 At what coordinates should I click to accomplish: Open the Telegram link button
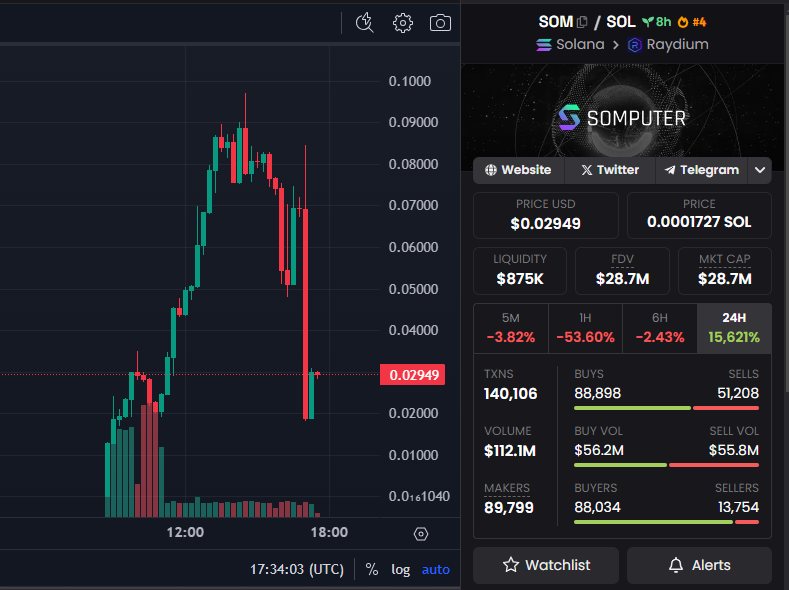pyautogui.click(x=702, y=170)
